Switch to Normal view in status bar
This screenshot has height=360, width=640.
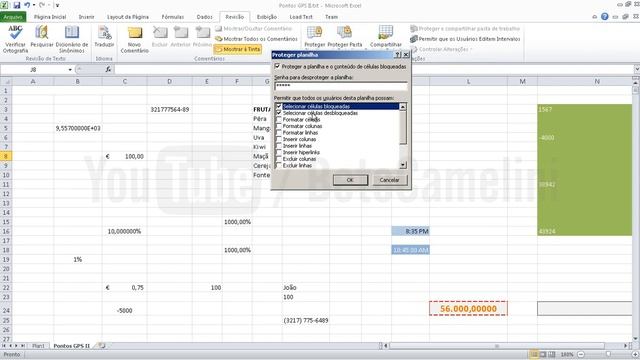[x=534, y=354]
